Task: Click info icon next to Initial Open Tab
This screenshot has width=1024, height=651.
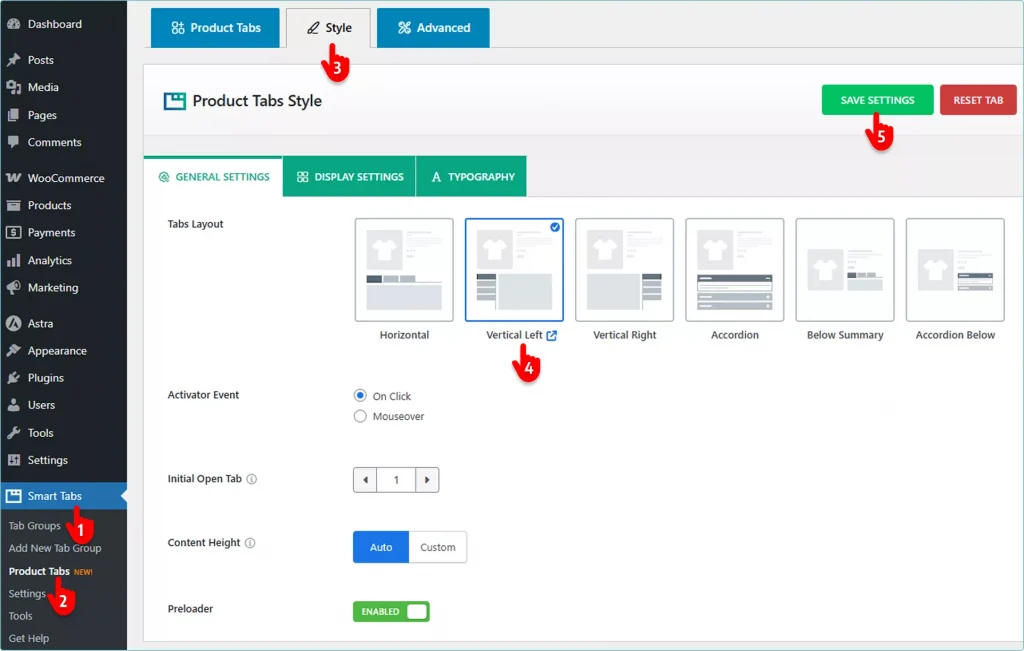Action: (x=252, y=479)
